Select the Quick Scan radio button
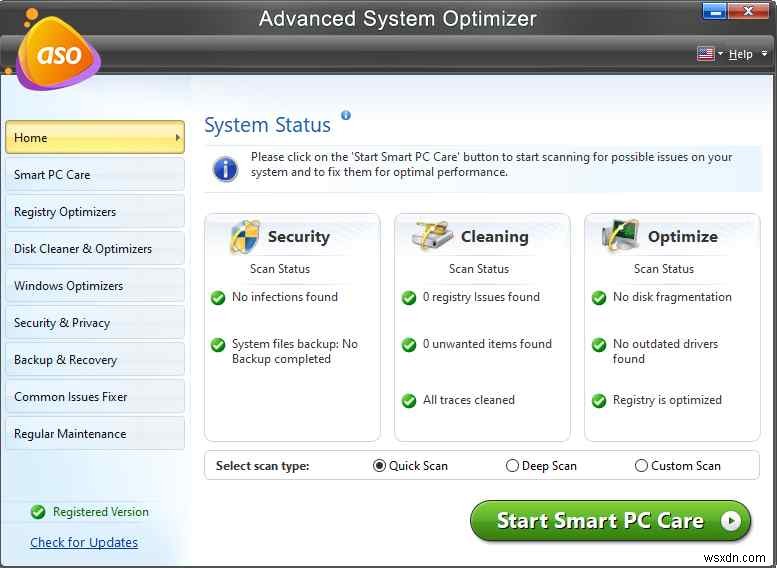Viewport: 777px width, 568px height. click(379, 466)
